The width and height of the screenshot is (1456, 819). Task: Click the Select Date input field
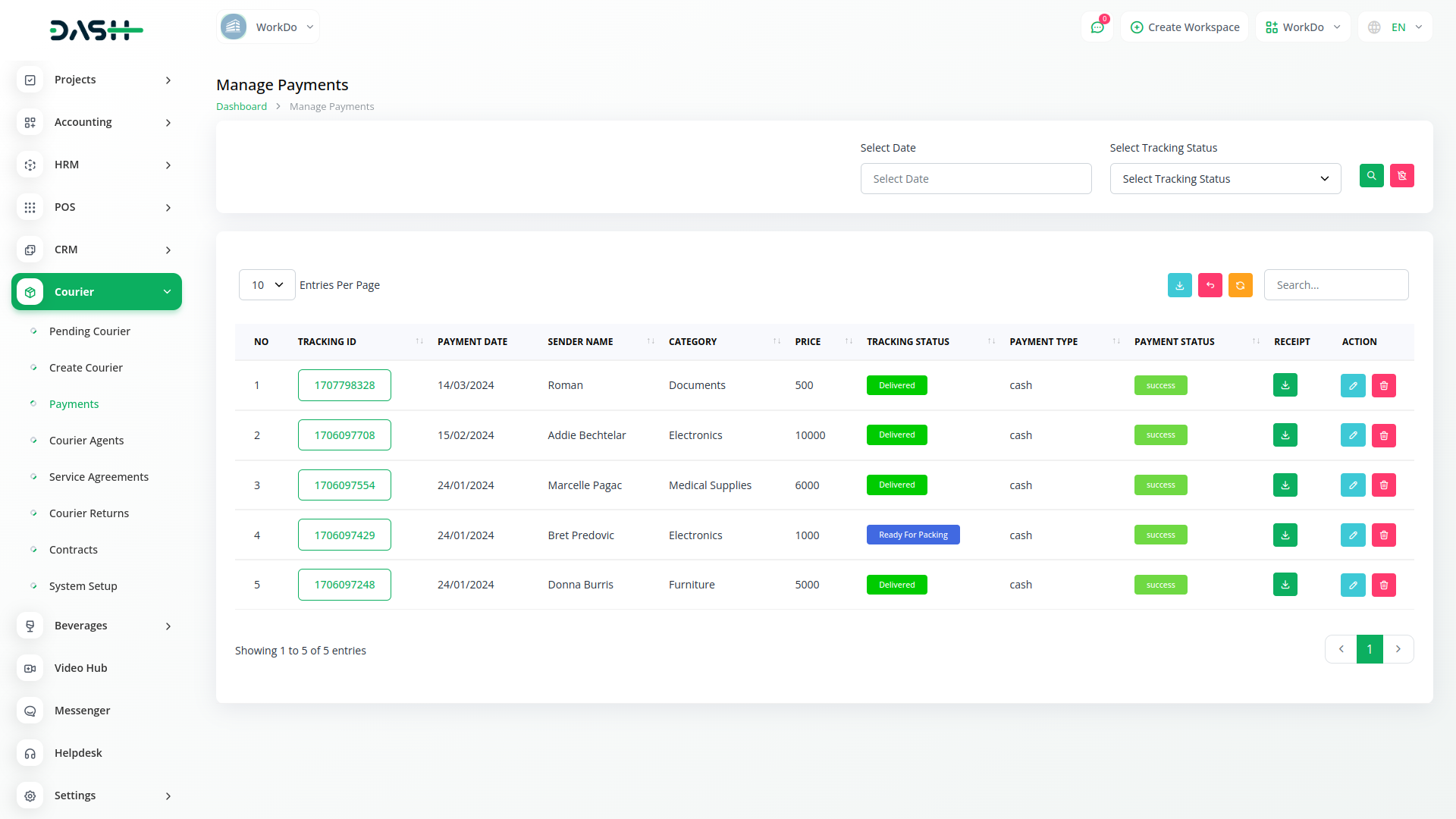pos(975,179)
